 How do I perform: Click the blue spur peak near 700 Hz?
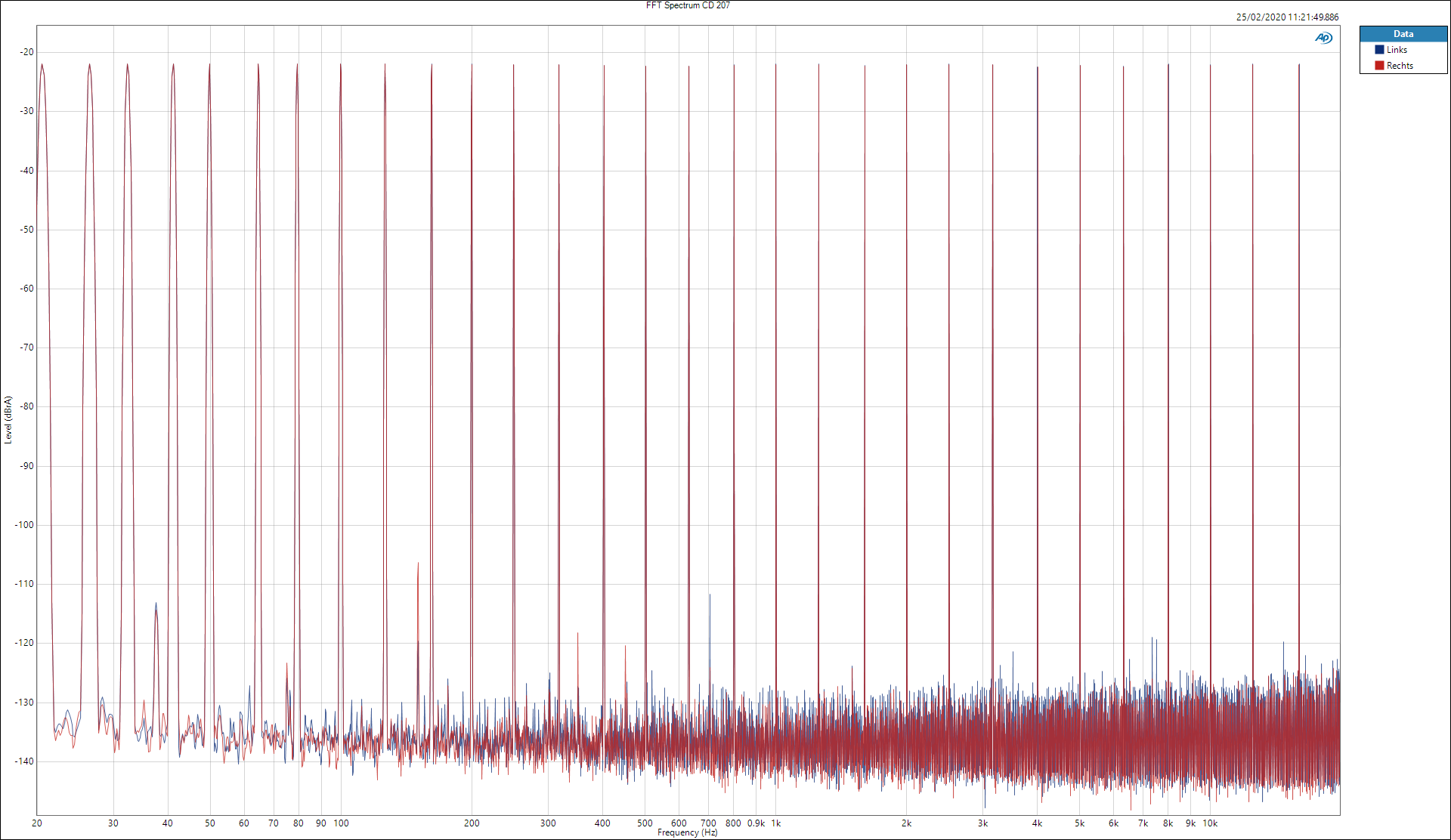click(x=710, y=597)
